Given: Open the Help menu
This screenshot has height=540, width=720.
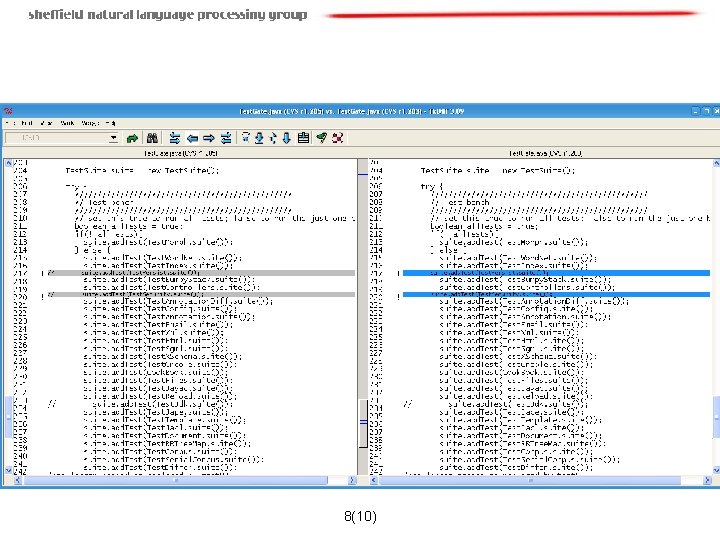Looking at the screenshot, I should click(x=111, y=123).
